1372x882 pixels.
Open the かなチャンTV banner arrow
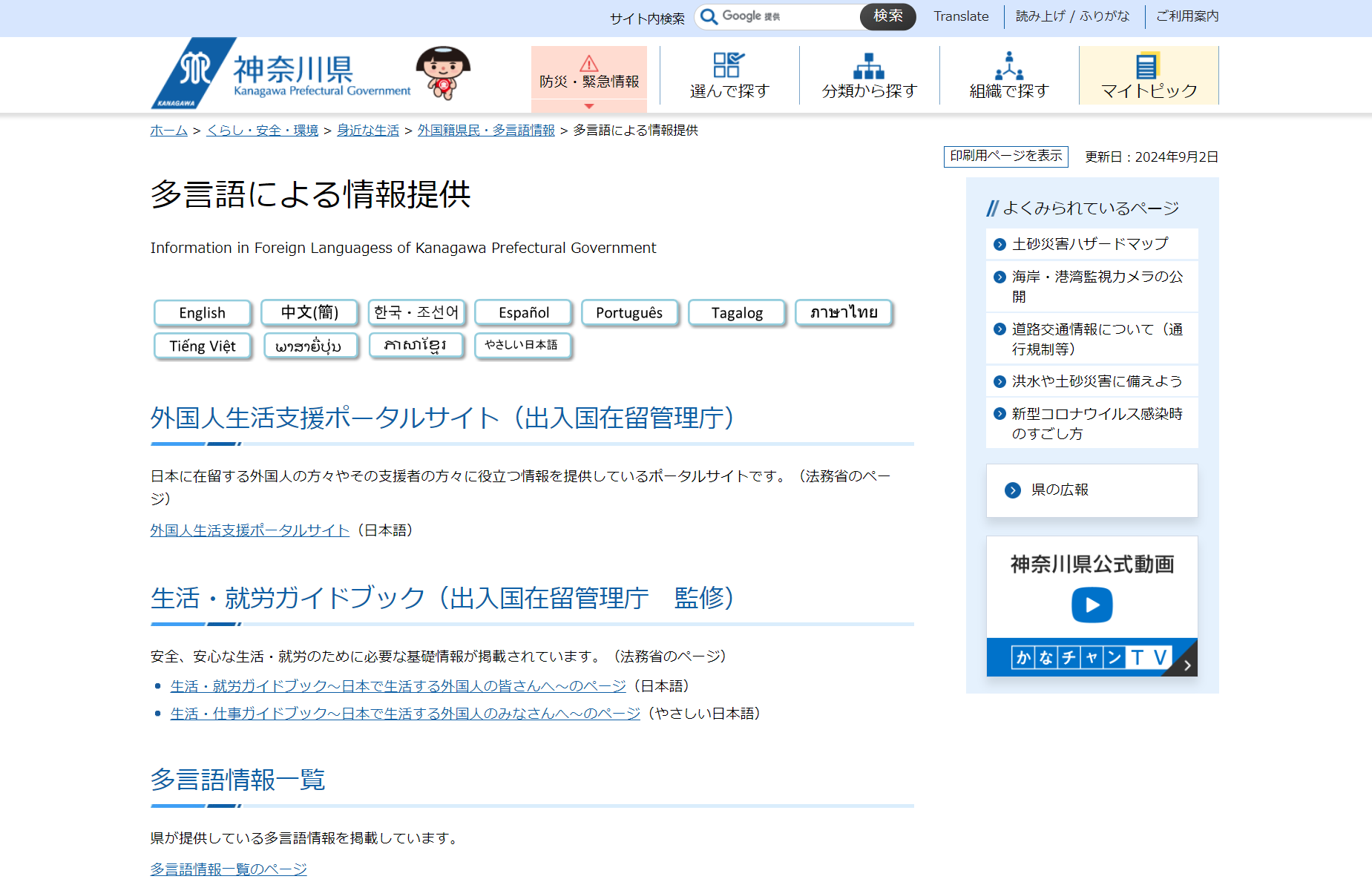pyautogui.click(x=1186, y=665)
